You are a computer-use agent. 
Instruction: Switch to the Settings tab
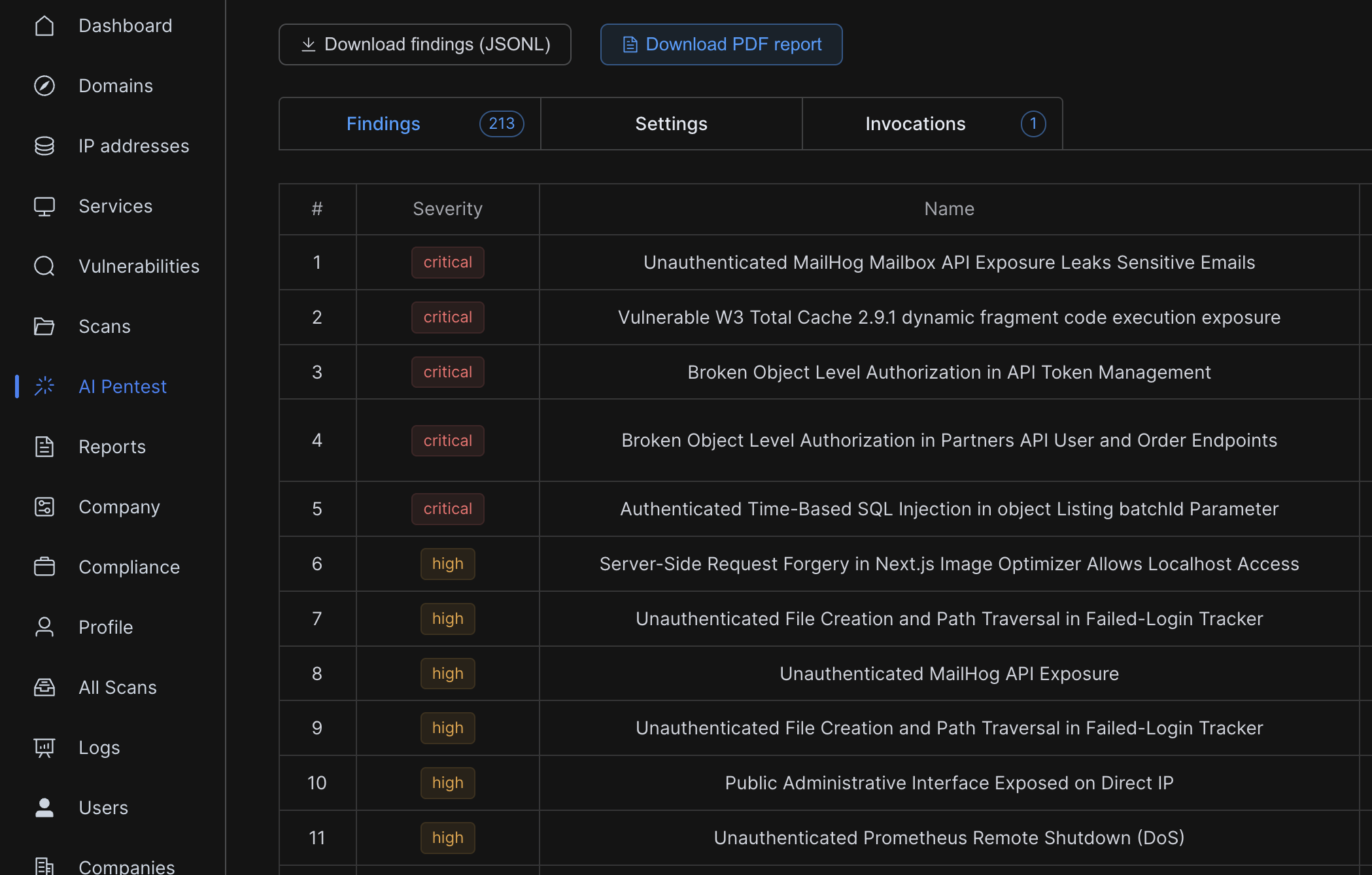coord(672,124)
